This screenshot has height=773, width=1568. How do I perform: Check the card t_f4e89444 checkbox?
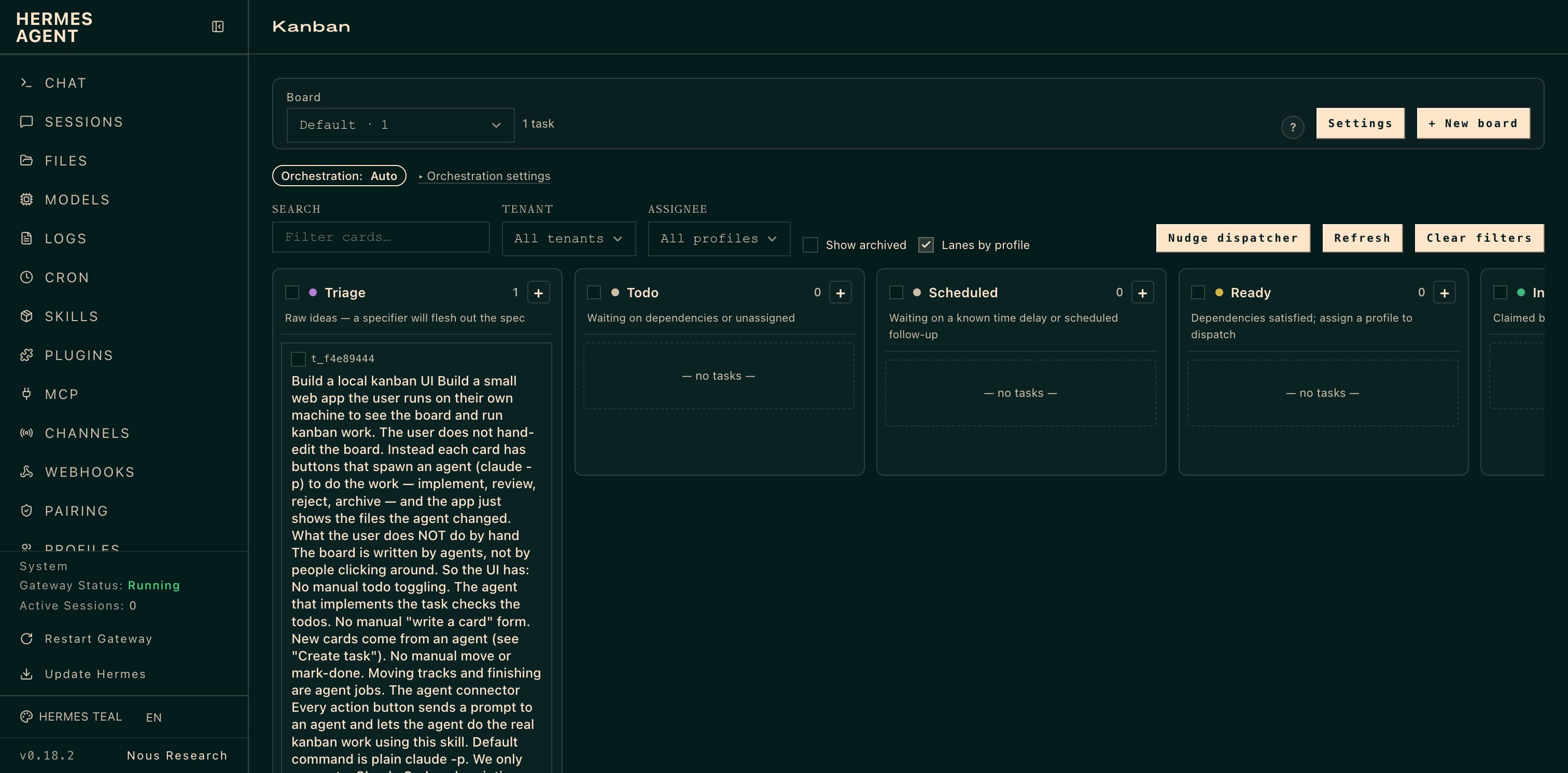pos(298,359)
